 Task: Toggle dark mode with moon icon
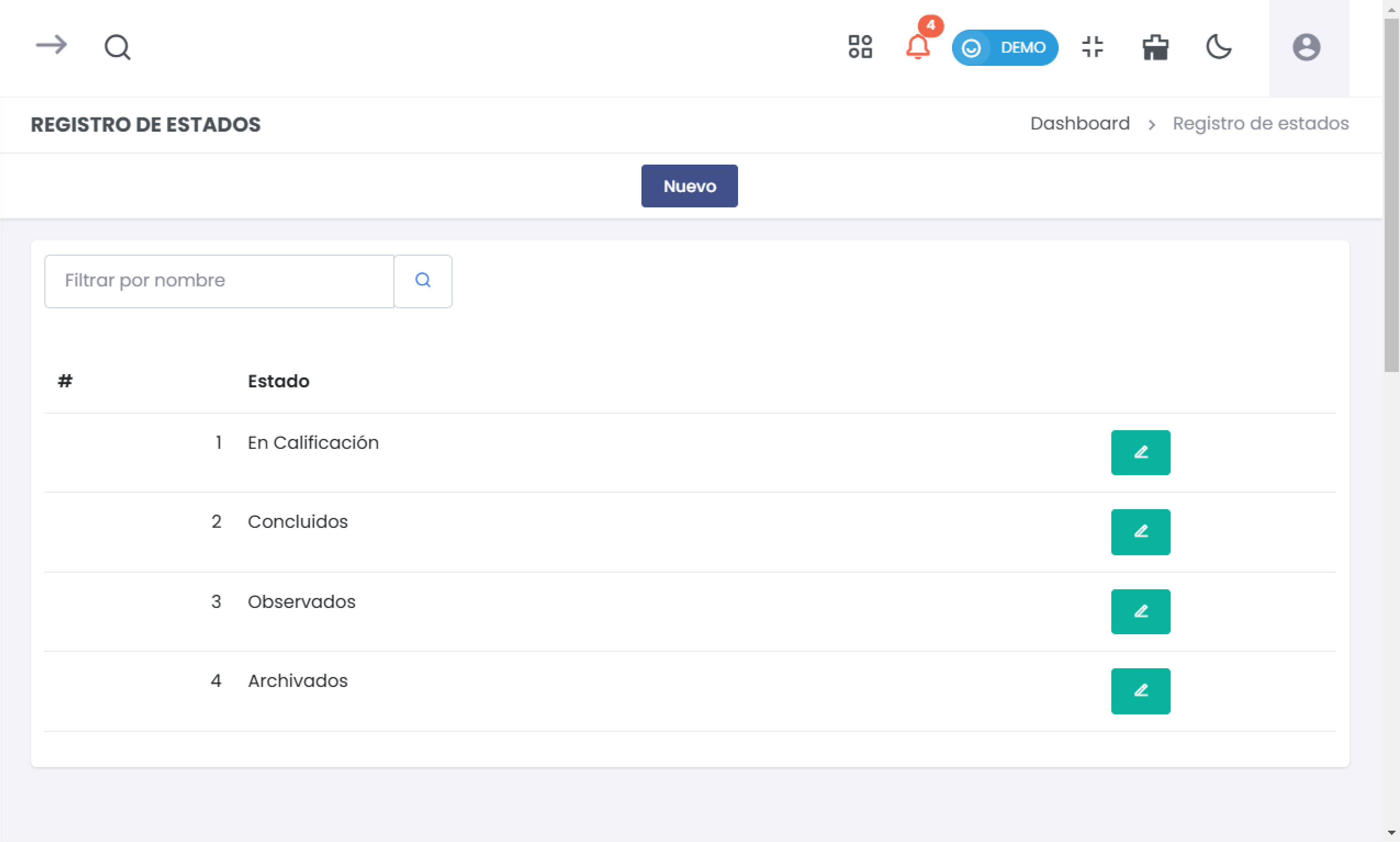[x=1219, y=47]
